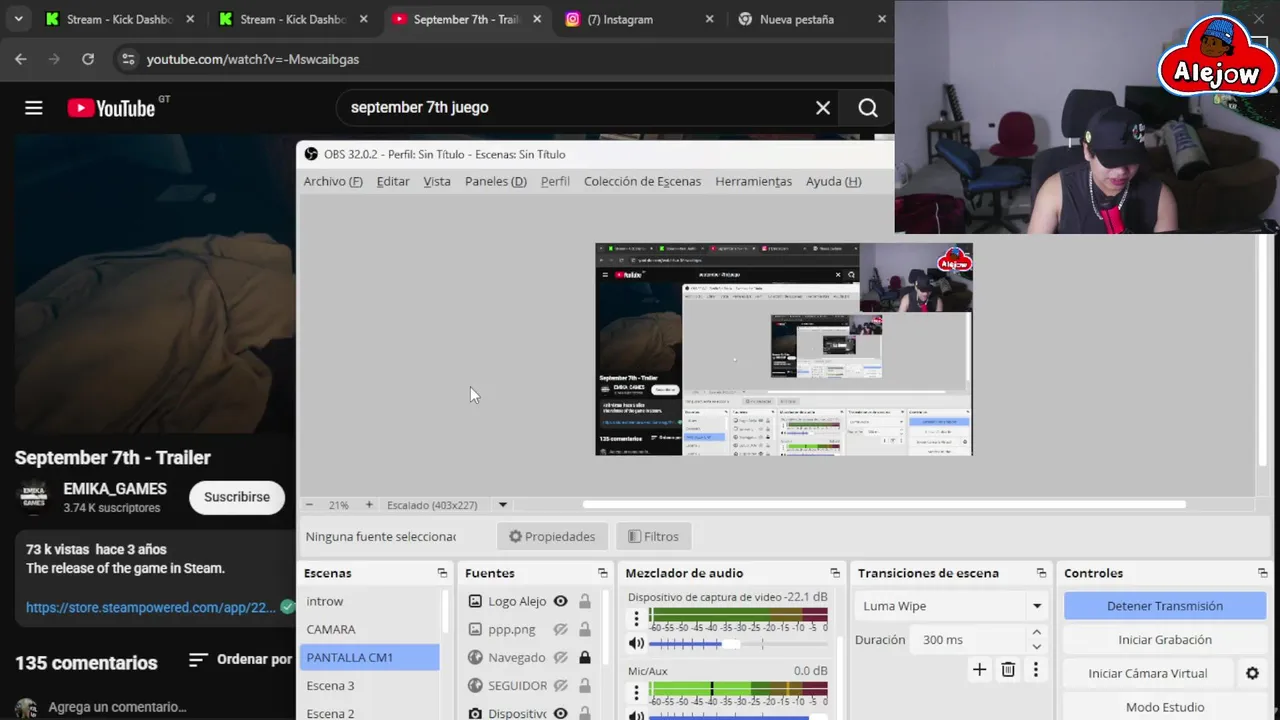Viewport: 1280px width, 720px height.
Task: Unlock the Navegador source
Action: tap(585, 657)
